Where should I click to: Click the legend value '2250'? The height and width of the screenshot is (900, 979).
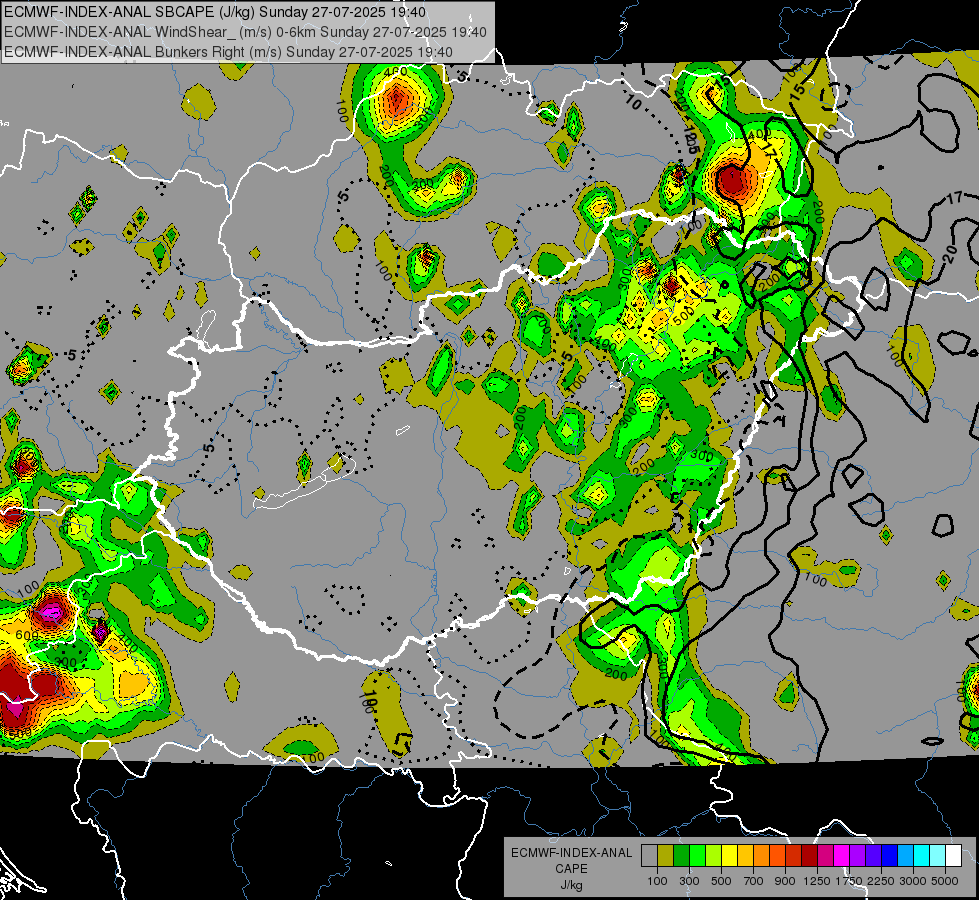(x=881, y=881)
